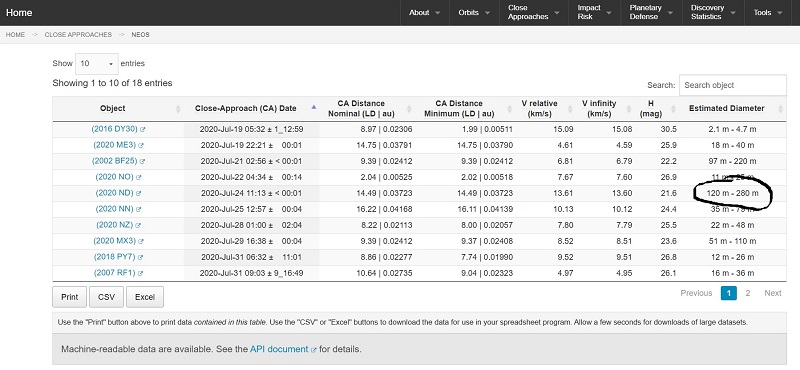Open the API document link
800x370 pixels.
[x=279, y=350]
